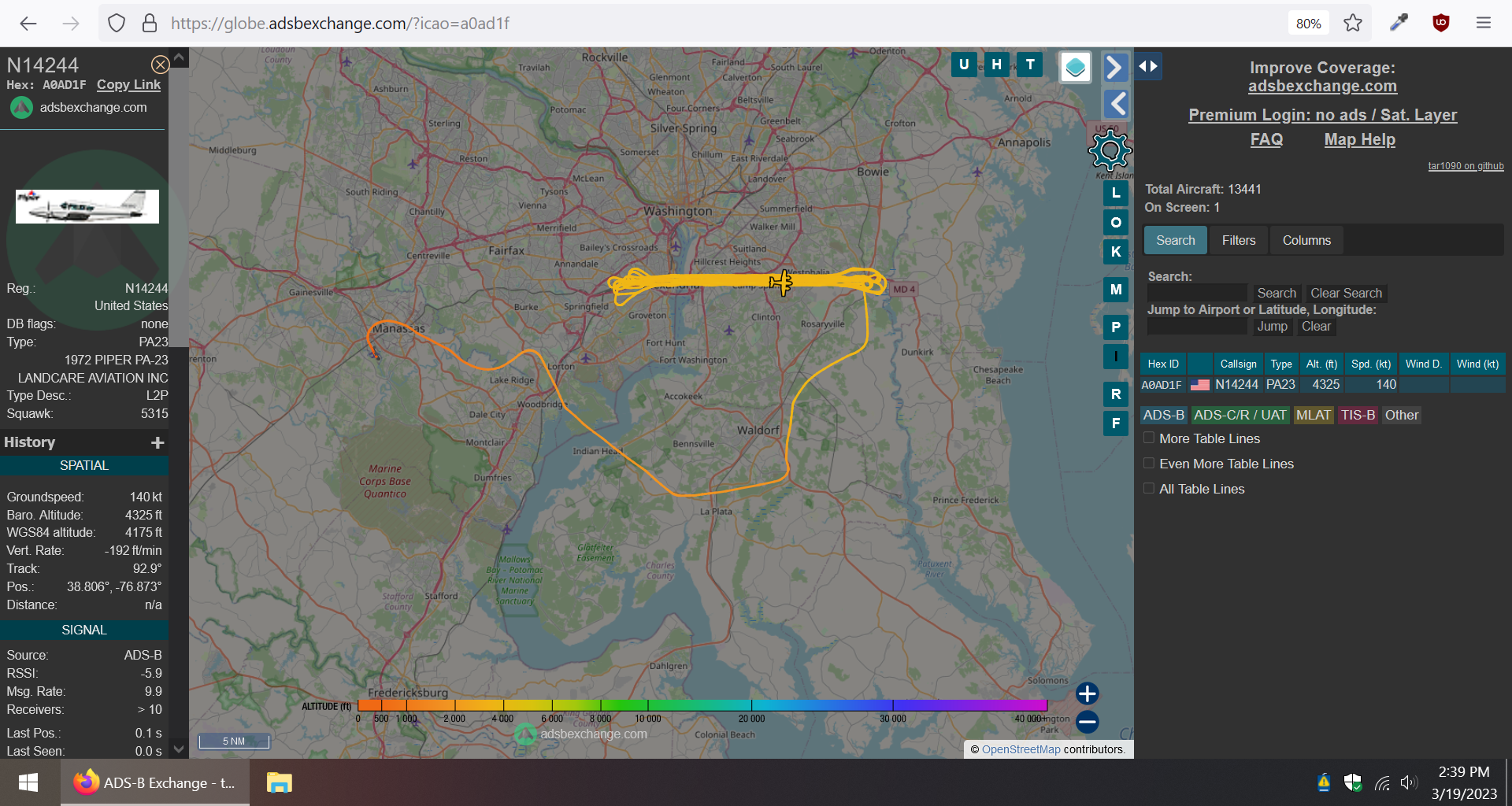Click the O map button

(x=1116, y=223)
